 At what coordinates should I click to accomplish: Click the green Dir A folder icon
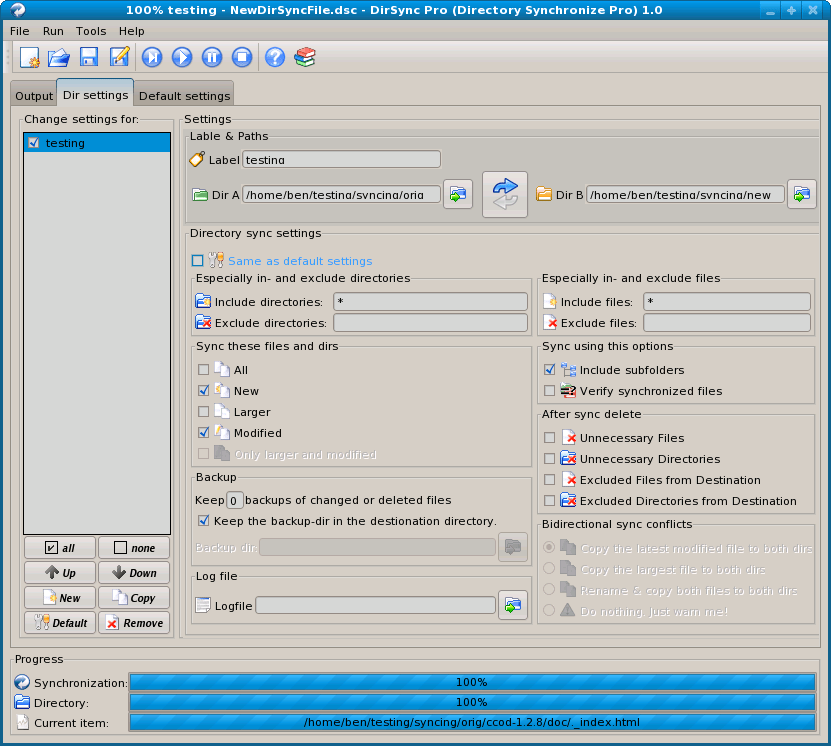coord(200,195)
